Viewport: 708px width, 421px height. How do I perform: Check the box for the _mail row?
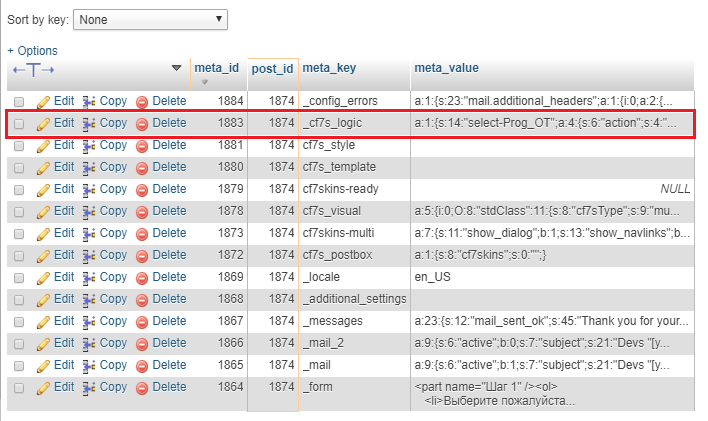tap(19, 366)
